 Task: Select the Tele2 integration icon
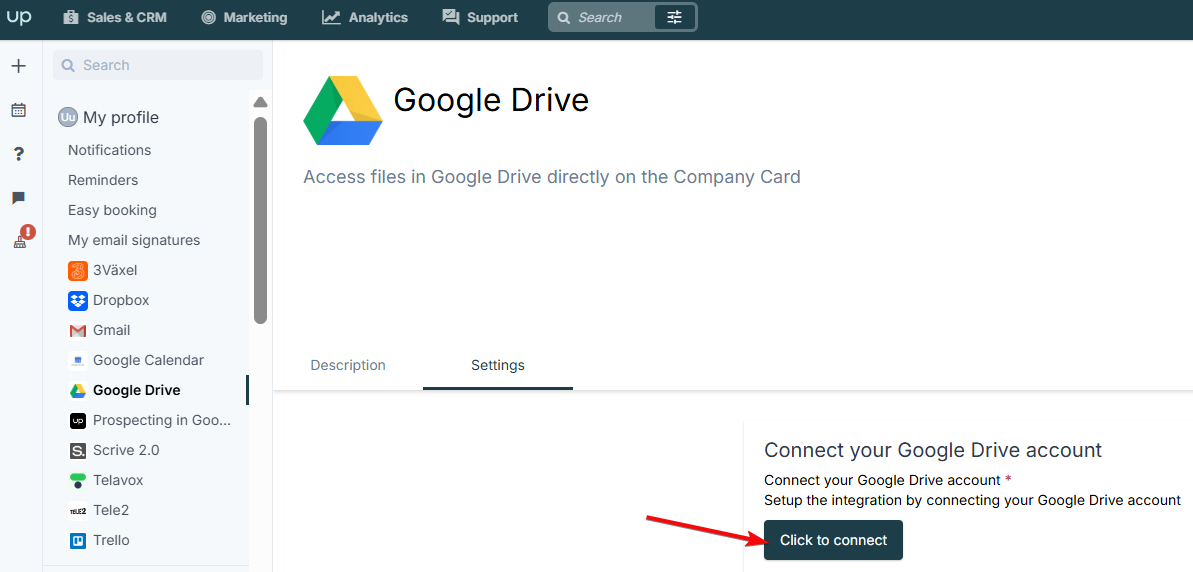click(78, 511)
